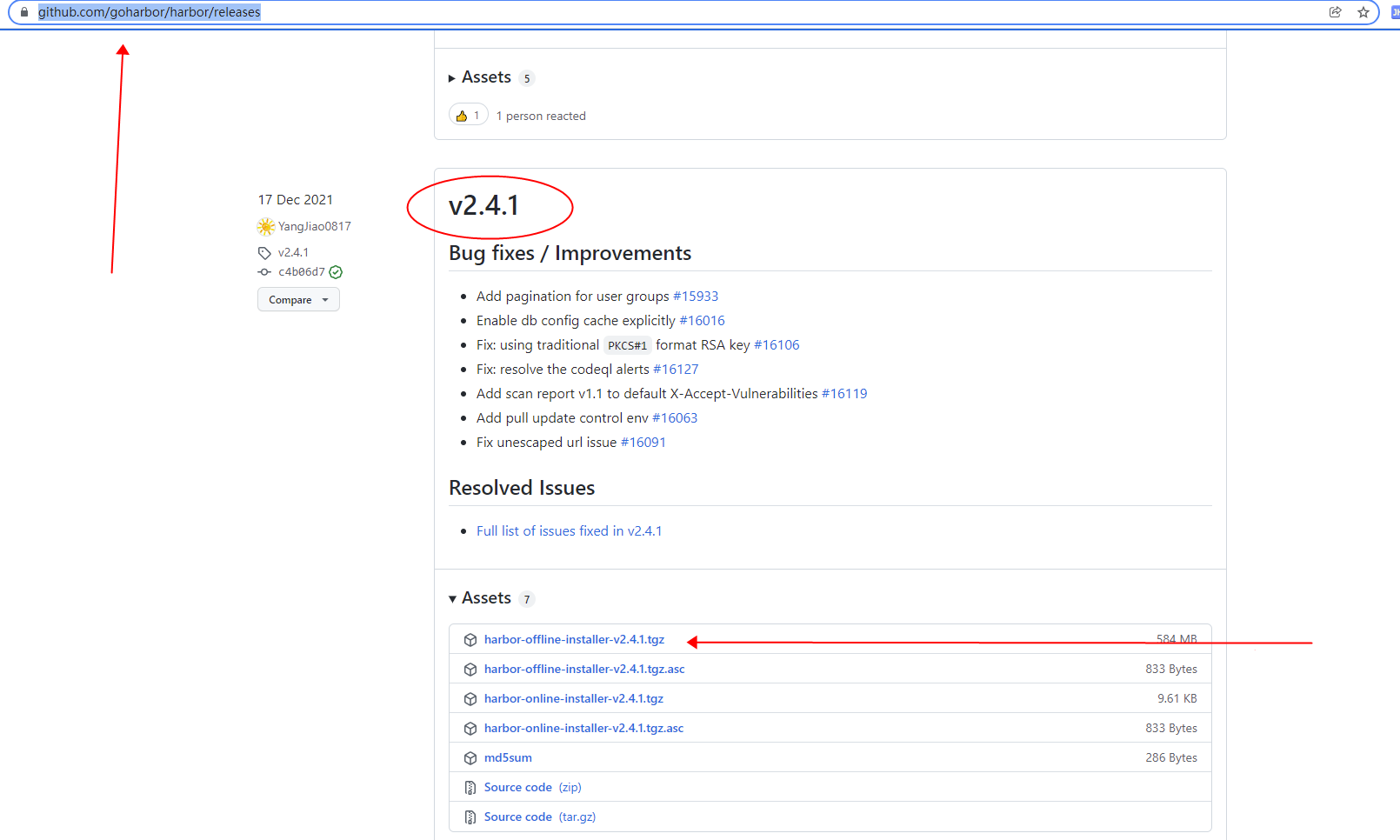Screen dimensions: 1400x840
Task: Open pull request #16106
Action: click(777, 345)
